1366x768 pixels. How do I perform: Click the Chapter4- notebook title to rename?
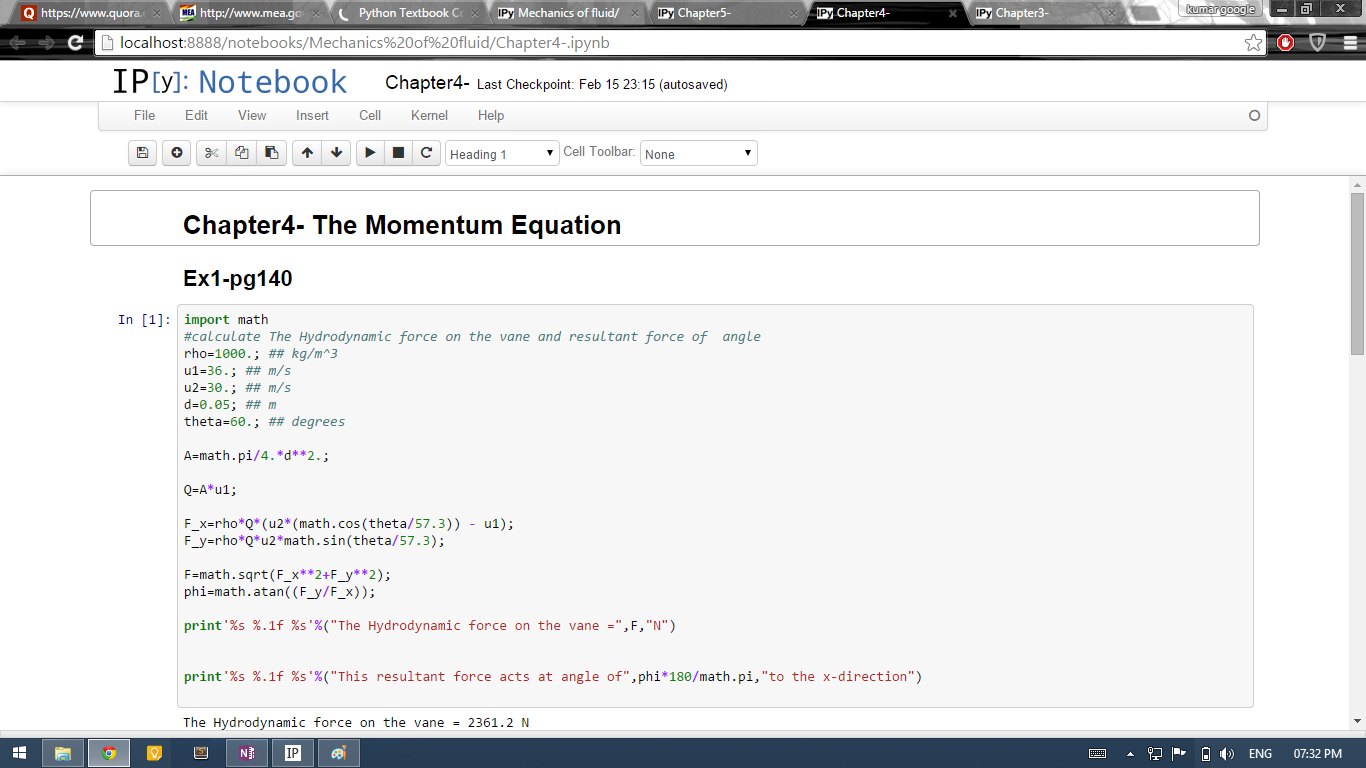coord(427,83)
